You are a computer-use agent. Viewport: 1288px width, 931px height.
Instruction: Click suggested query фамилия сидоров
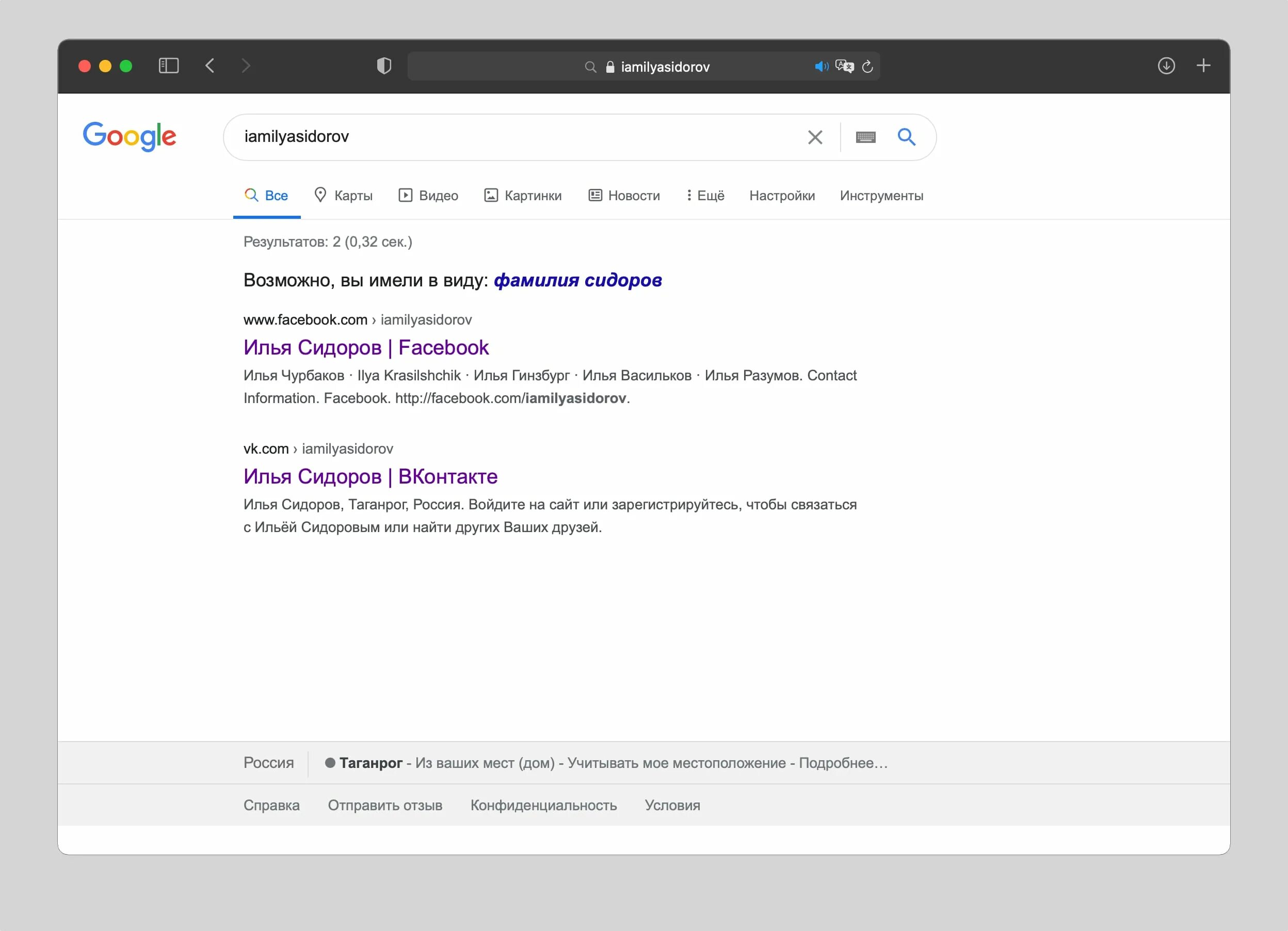click(x=577, y=280)
